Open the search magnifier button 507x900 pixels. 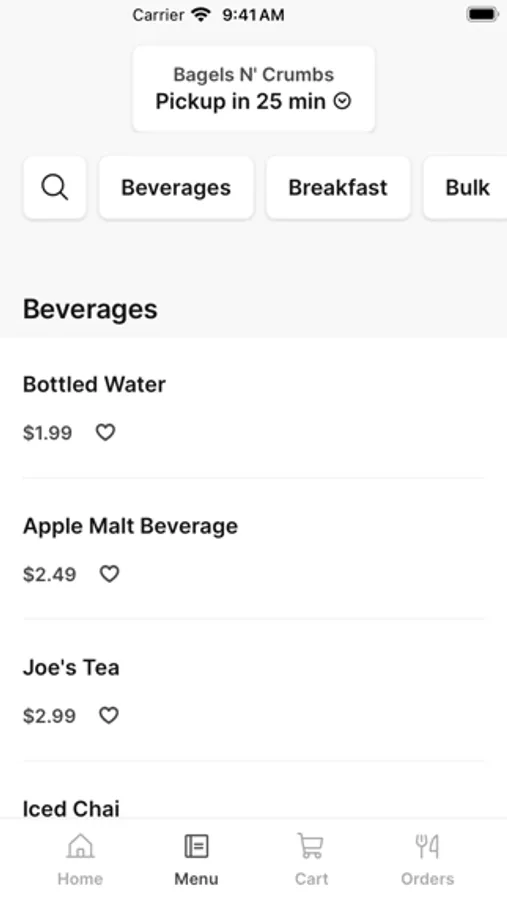tap(55, 188)
